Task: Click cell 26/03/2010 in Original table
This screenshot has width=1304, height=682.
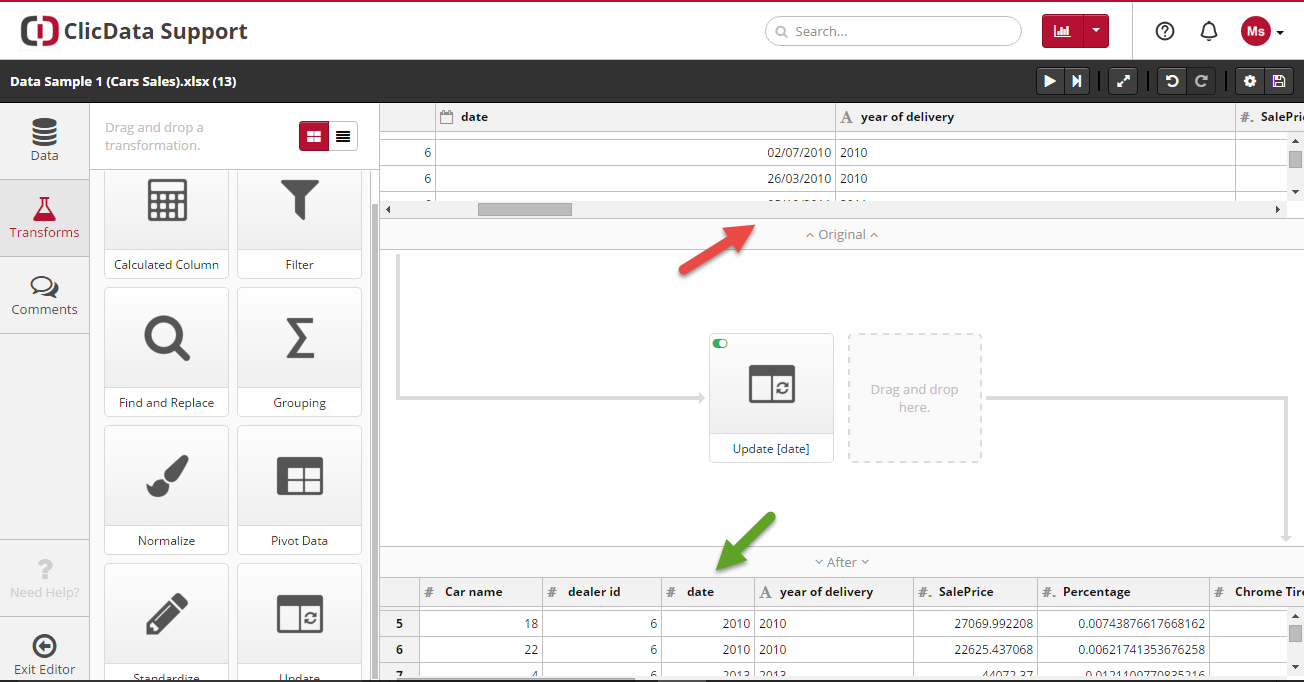Action: [x=635, y=179]
